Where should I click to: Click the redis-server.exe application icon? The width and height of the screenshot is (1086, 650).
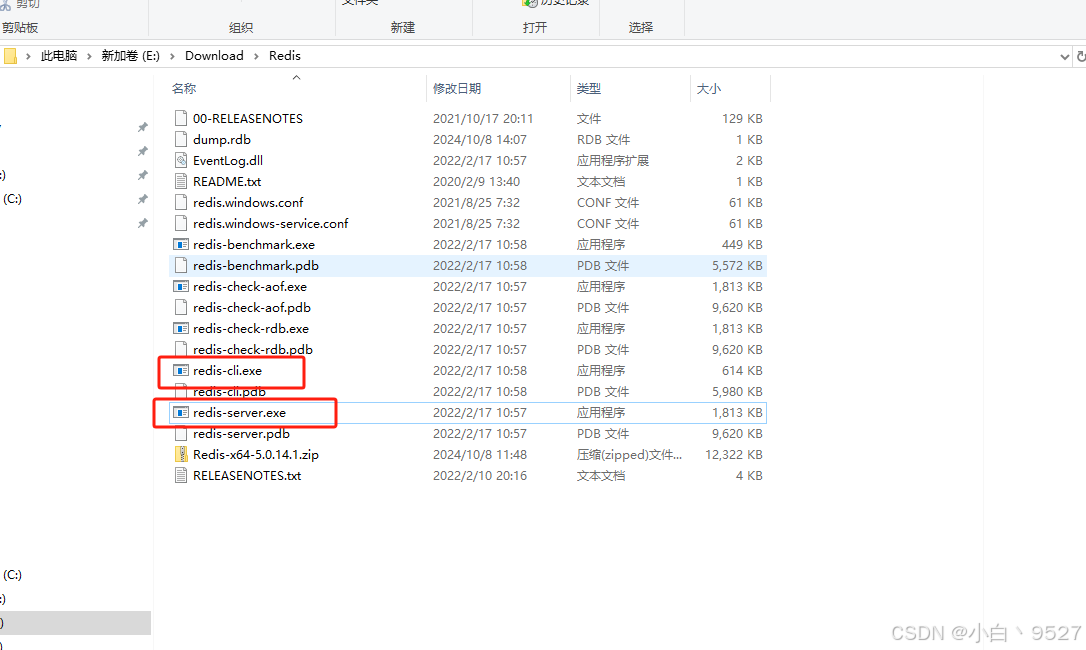(x=181, y=413)
